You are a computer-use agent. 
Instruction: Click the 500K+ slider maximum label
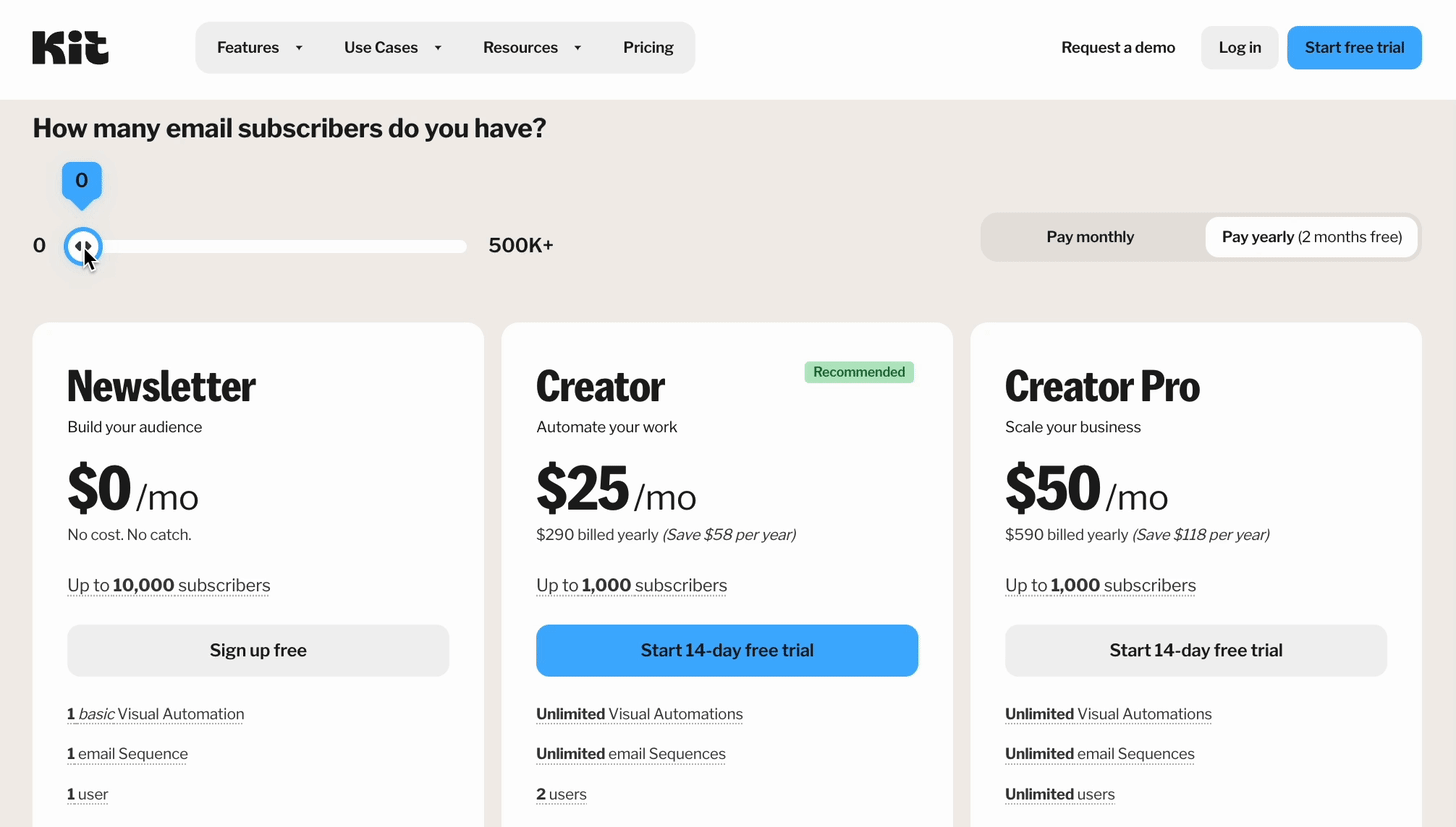pos(521,245)
